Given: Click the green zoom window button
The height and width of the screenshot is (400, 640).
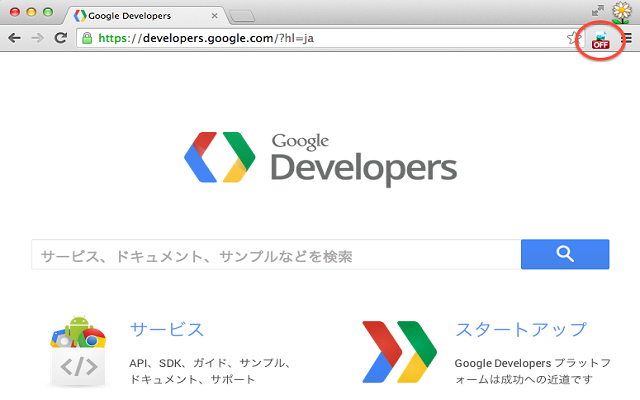Looking at the screenshot, I should click(48, 12).
